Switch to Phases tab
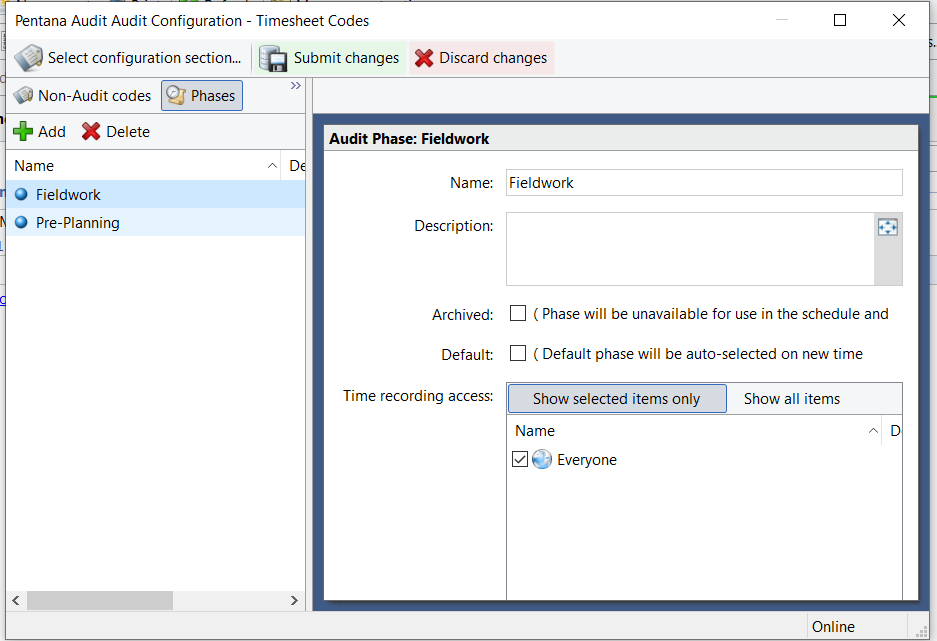937x641 pixels. 202,96
